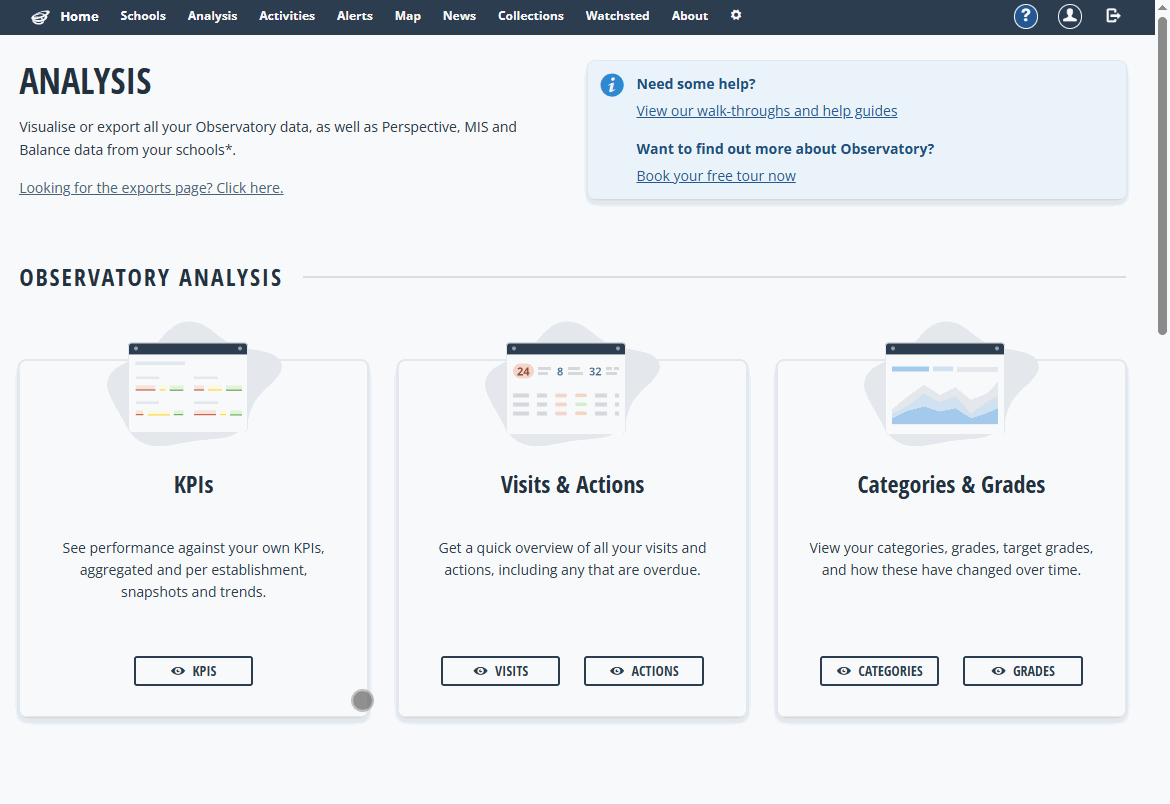1170x804 pixels.
Task: Open the settings gear icon in navbar
Action: pyautogui.click(x=736, y=16)
